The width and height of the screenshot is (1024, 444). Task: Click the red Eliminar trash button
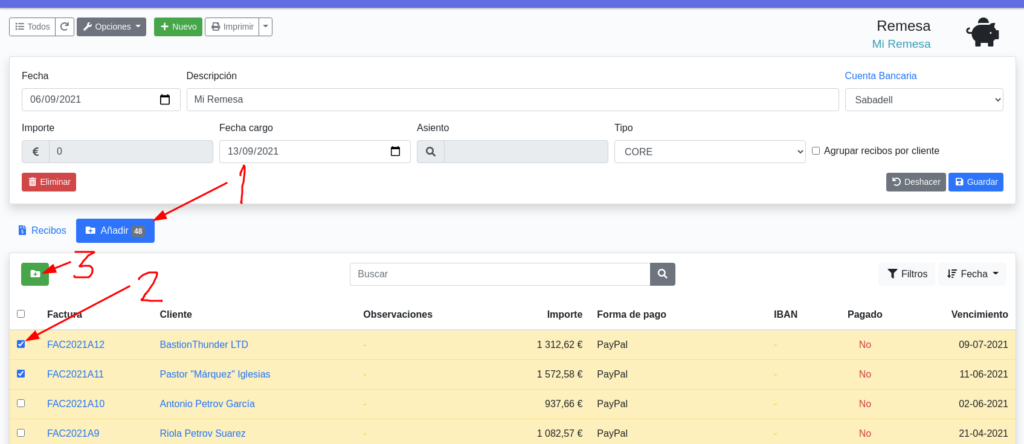pos(49,182)
